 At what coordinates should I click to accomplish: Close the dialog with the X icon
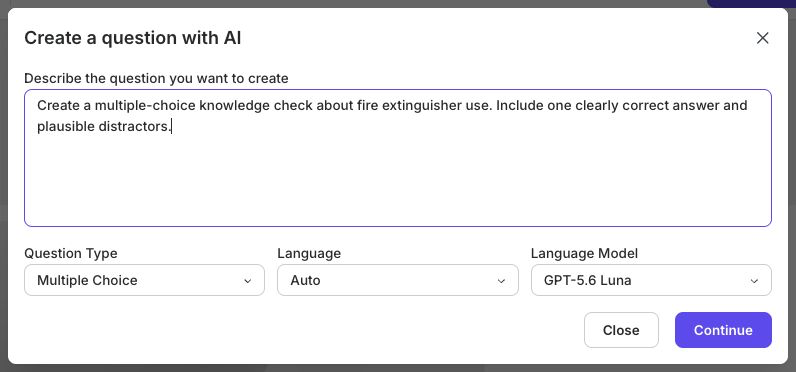coord(762,38)
